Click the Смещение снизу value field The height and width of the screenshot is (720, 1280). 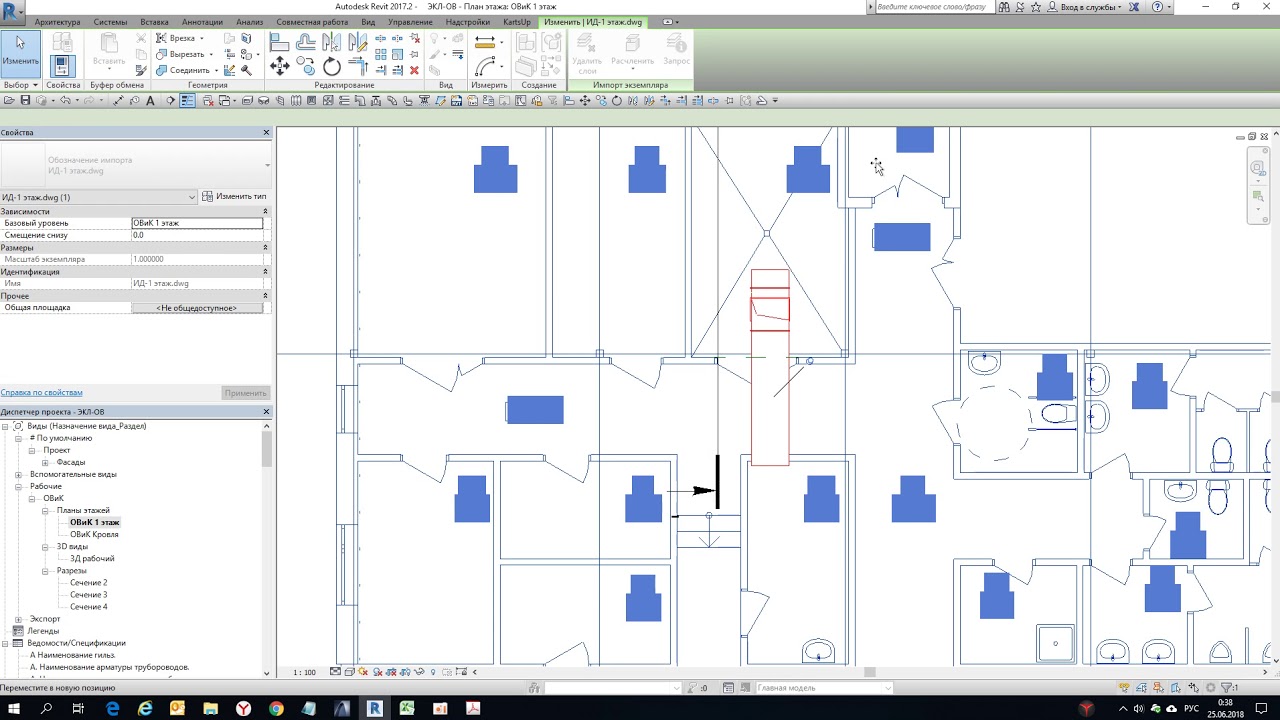pos(197,235)
